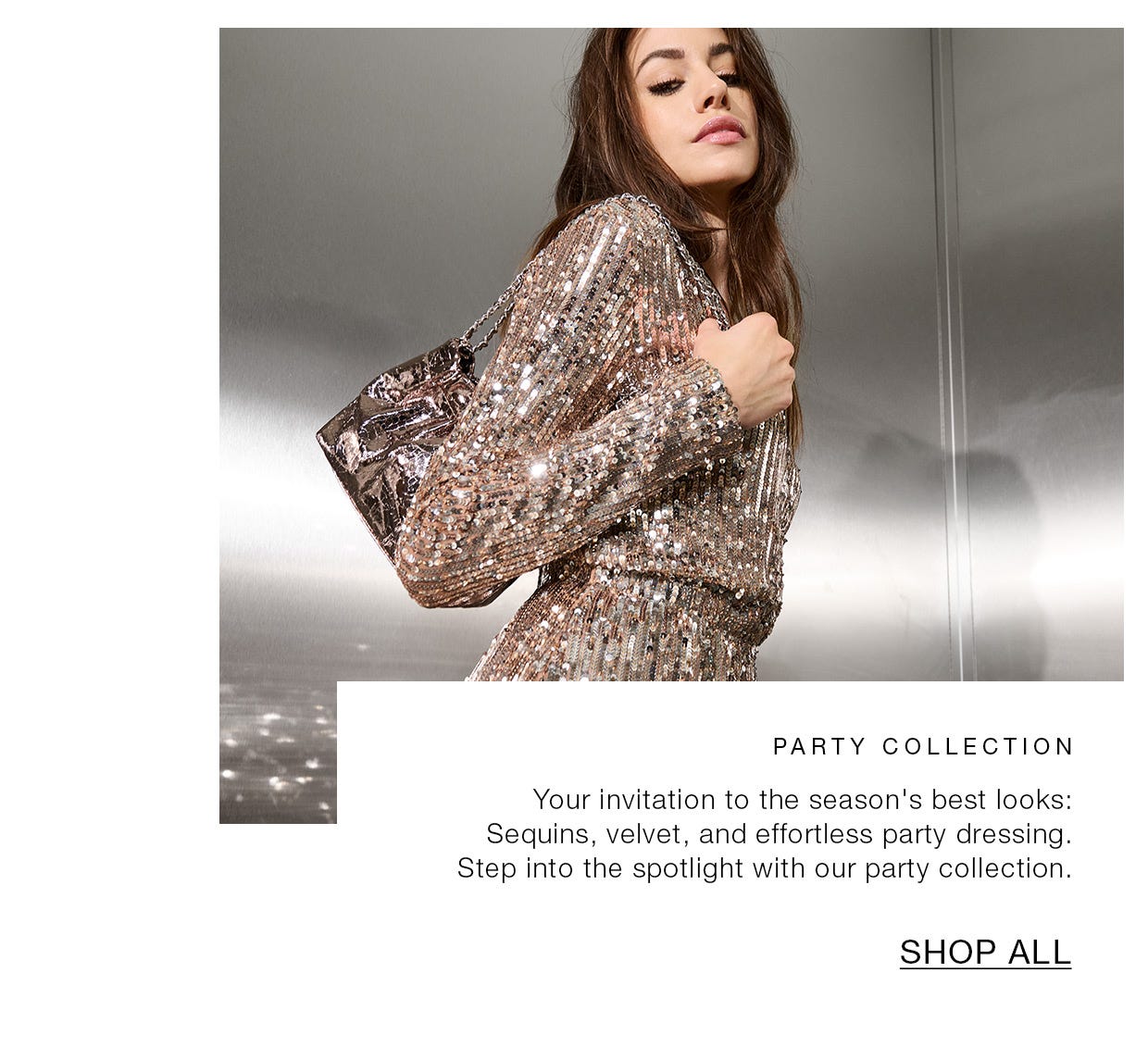
Task: Select the PARTY COLLECTION heading
Action: tap(923, 746)
